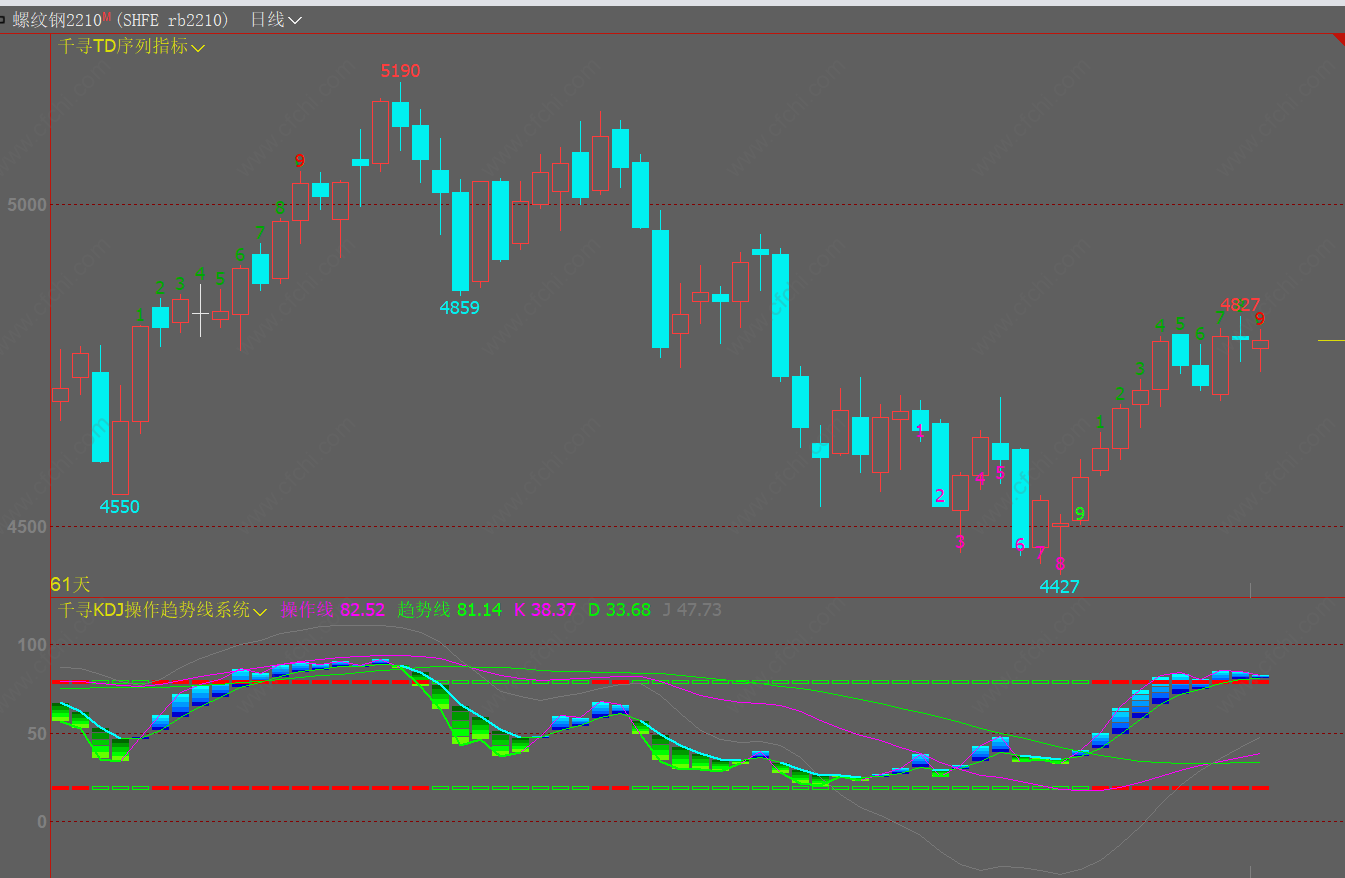Click the 趋势线 81.14 readout
1345x878 pixels.
tap(449, 610)
